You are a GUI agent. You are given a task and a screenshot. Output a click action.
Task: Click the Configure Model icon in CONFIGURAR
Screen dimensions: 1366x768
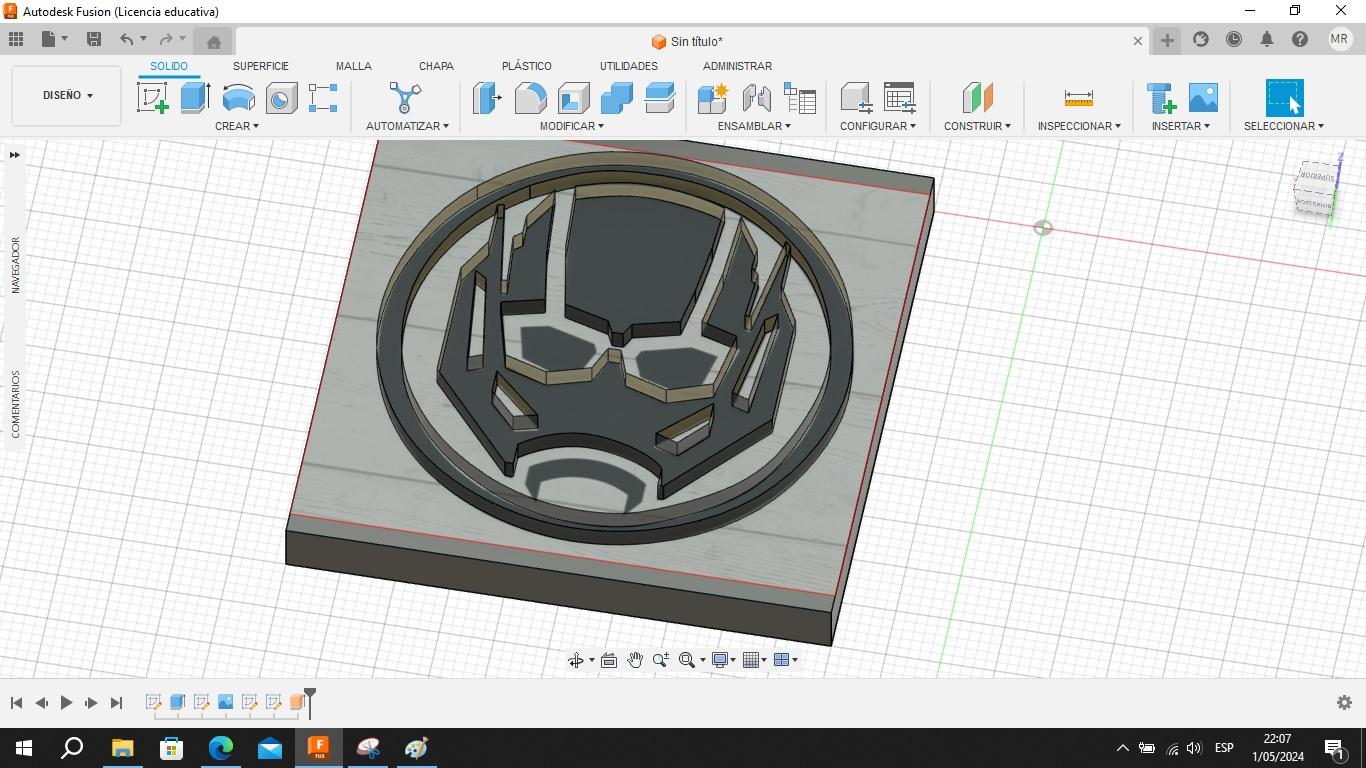[x=856, y=98]
